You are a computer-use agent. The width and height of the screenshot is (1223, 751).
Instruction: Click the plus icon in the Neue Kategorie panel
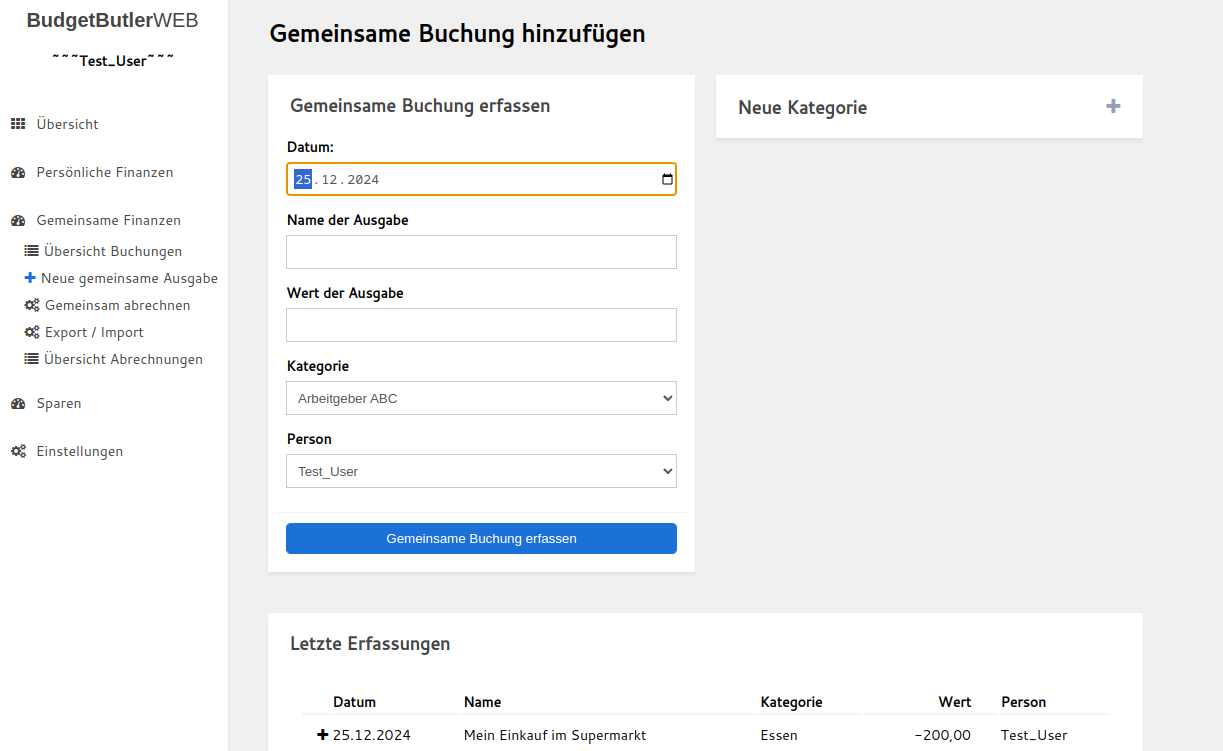pyautogui.click(x=1112, y=105)
